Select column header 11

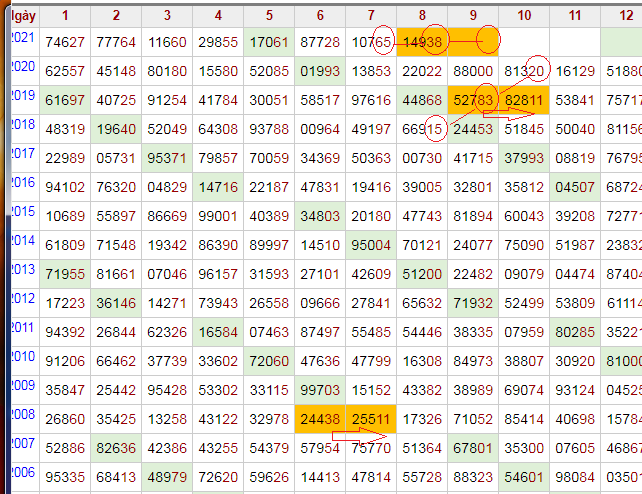[x=574, y=15]
